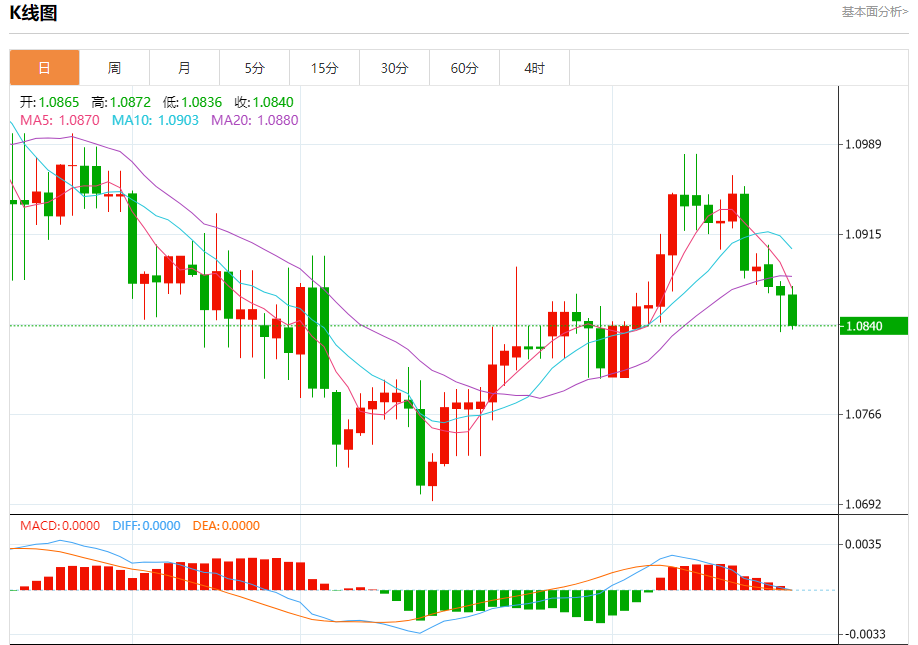Click the 收: 1.0840 close price value
Screen dimensions: 918x645
(x=264, y=102)
